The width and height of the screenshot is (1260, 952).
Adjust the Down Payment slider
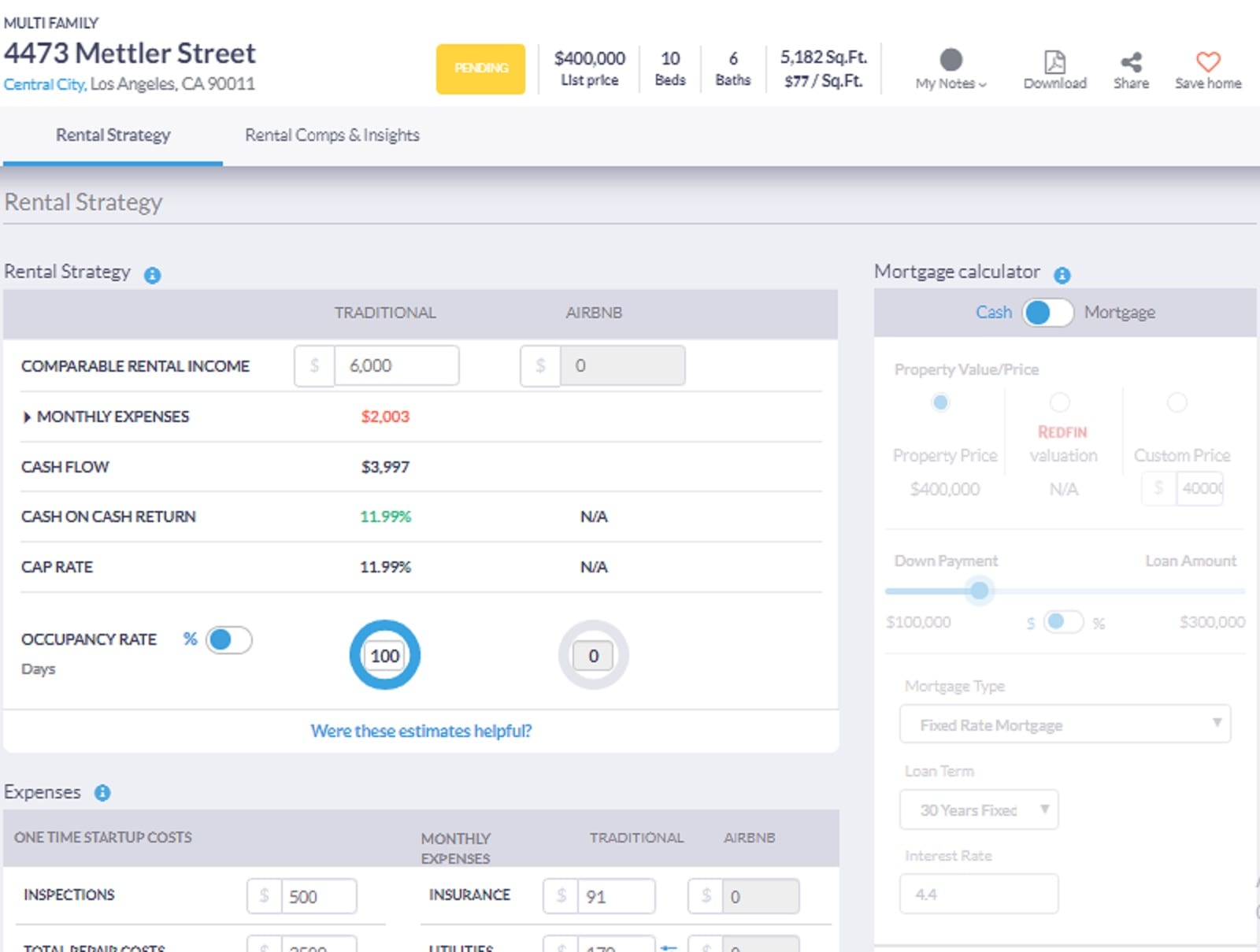click(979, 591)
